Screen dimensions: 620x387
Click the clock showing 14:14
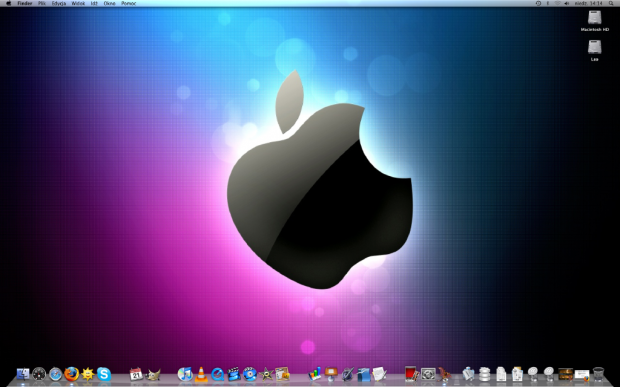(x=588, y=3)
